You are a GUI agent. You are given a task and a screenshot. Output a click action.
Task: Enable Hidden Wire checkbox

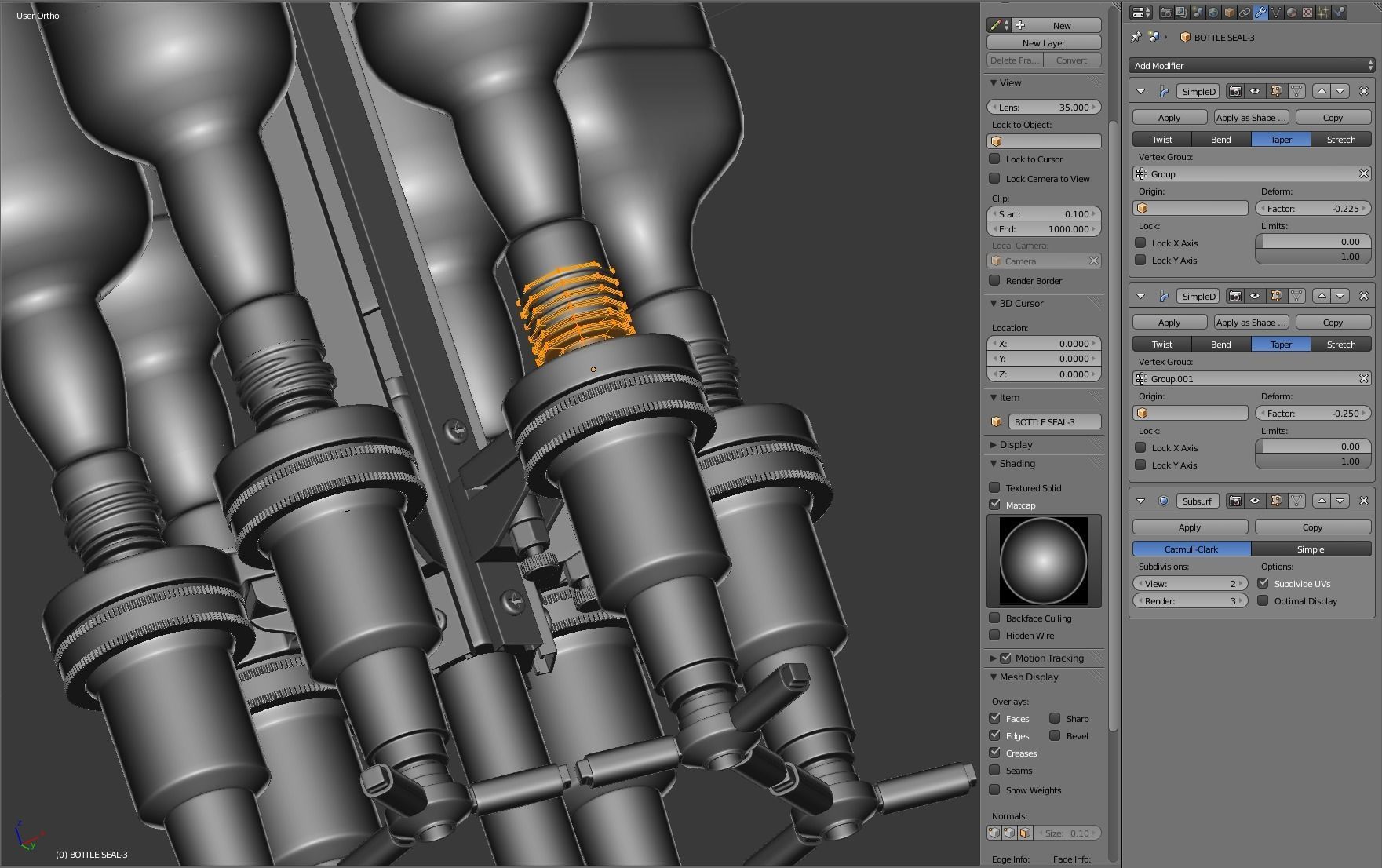coord(995,635)
